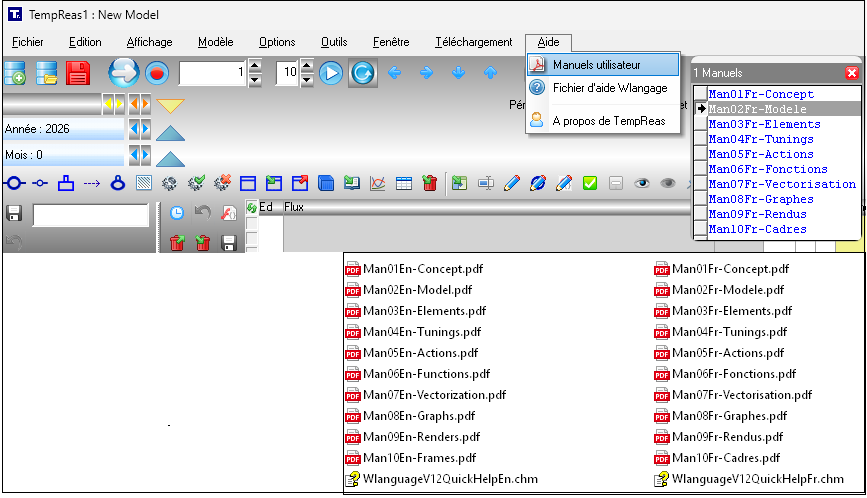Click the green checkbox validation icon
867x498 pixels.
pos(590,183)
